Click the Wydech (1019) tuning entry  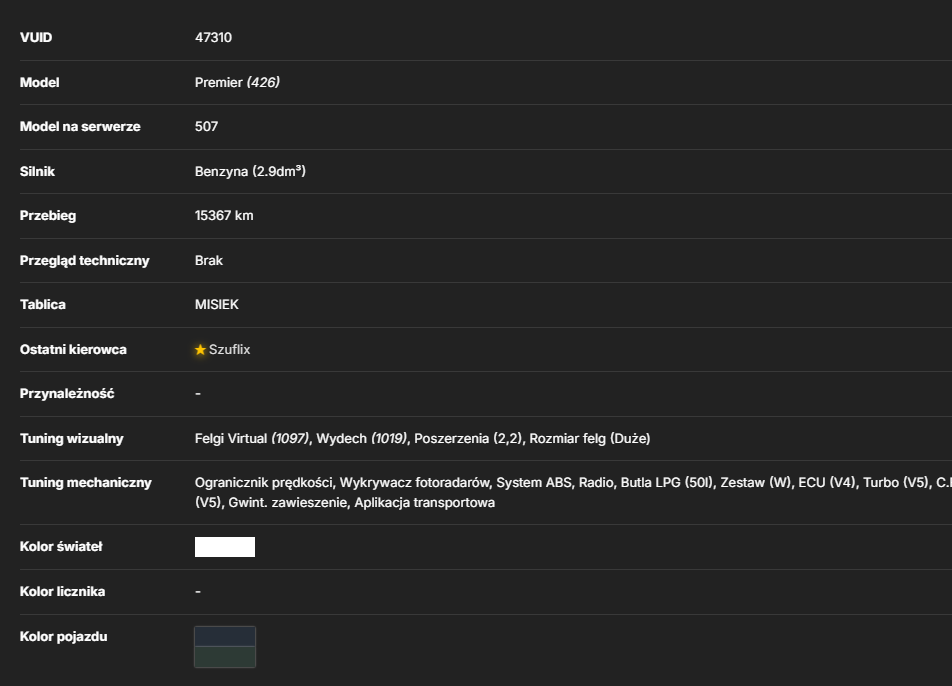pyautogui.click(x=362, y=438)
